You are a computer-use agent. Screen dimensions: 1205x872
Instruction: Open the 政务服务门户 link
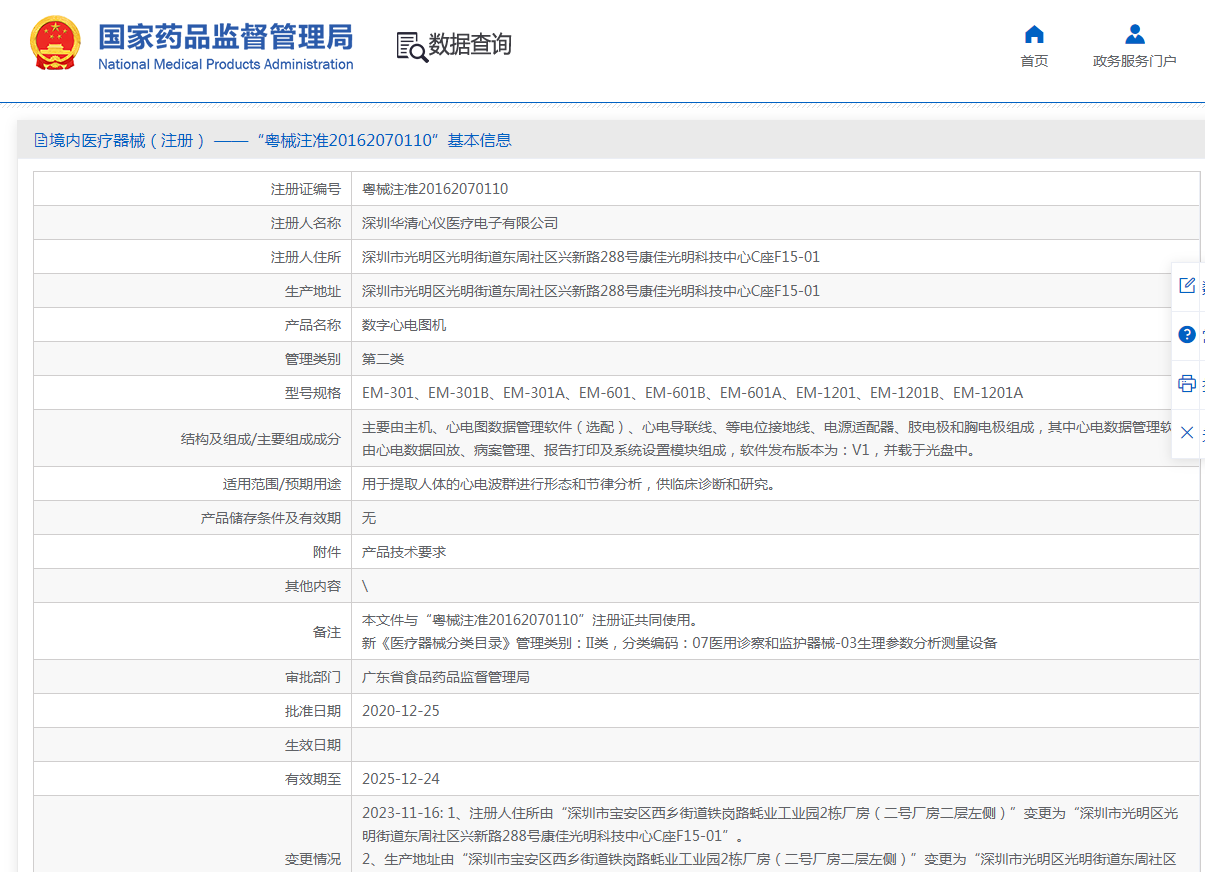(1134, 61)
